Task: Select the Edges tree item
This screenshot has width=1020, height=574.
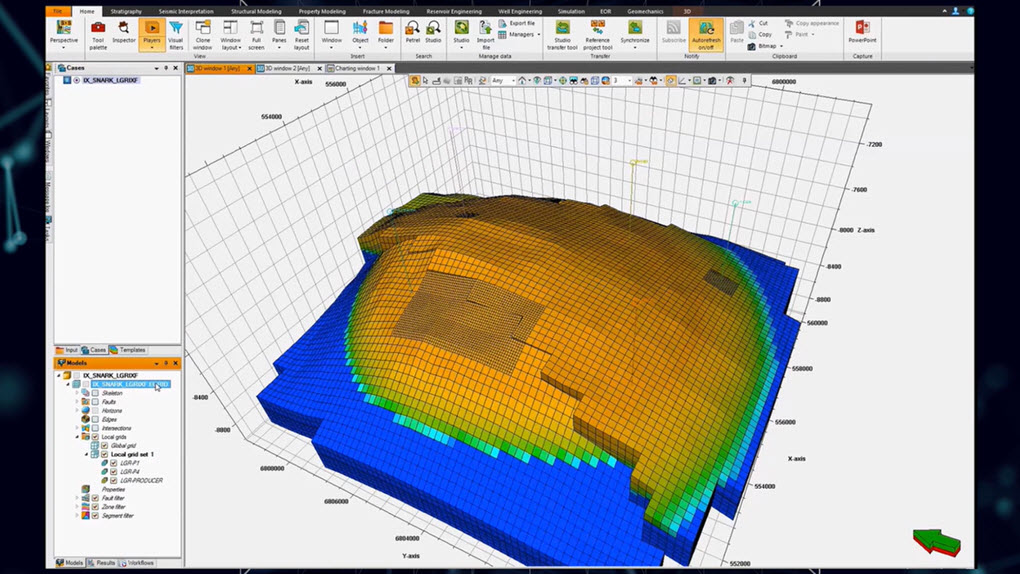Action: [x=109, y=420]
